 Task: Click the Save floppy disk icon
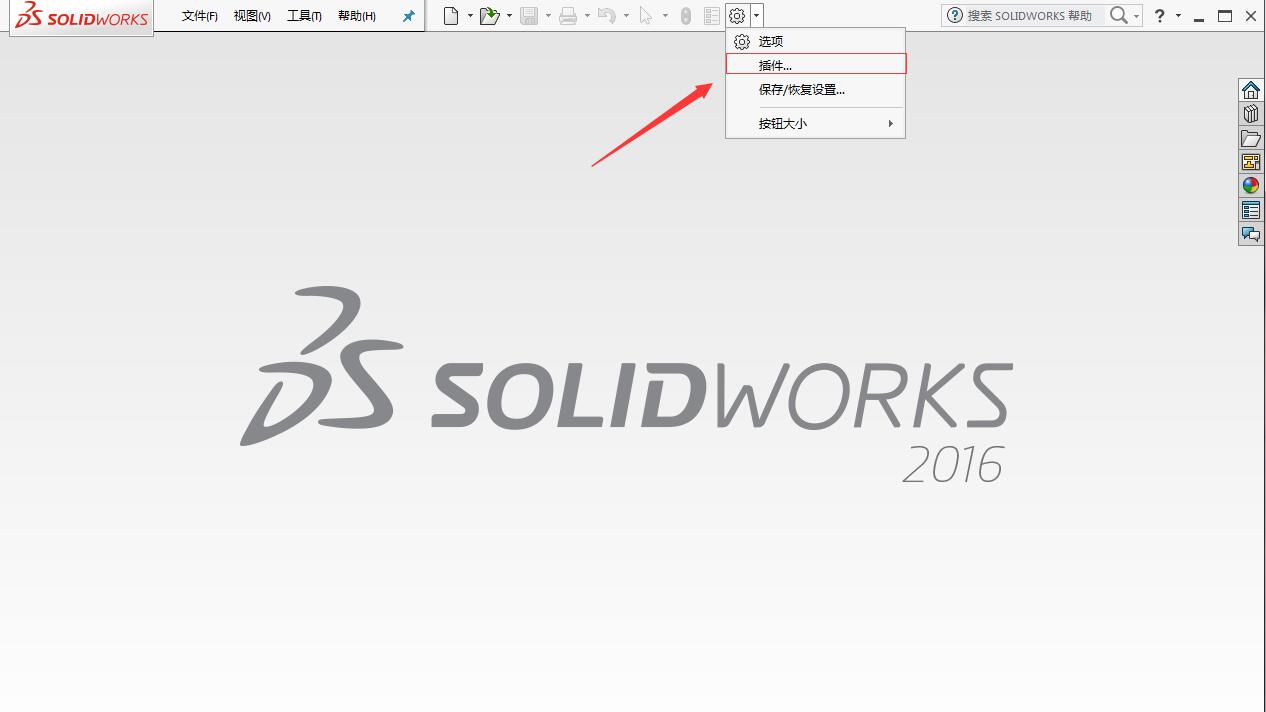pos(529,16)
